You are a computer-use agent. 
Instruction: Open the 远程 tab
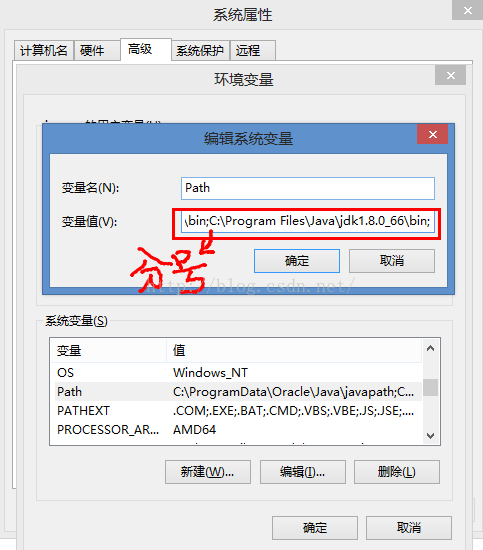coord(253,51)
